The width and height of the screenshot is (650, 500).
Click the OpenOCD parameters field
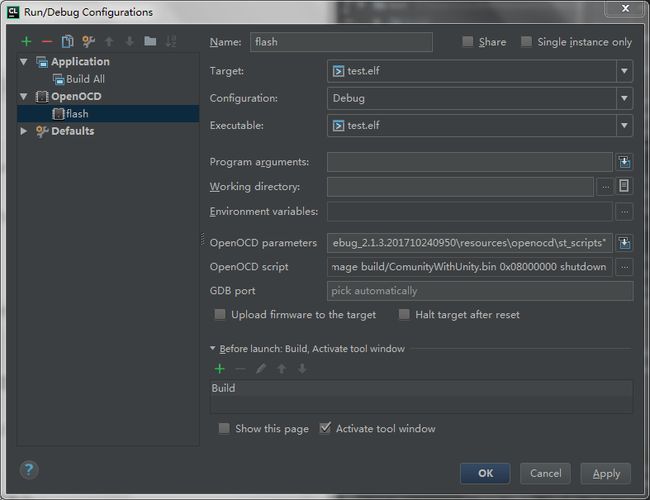[470, 243]
